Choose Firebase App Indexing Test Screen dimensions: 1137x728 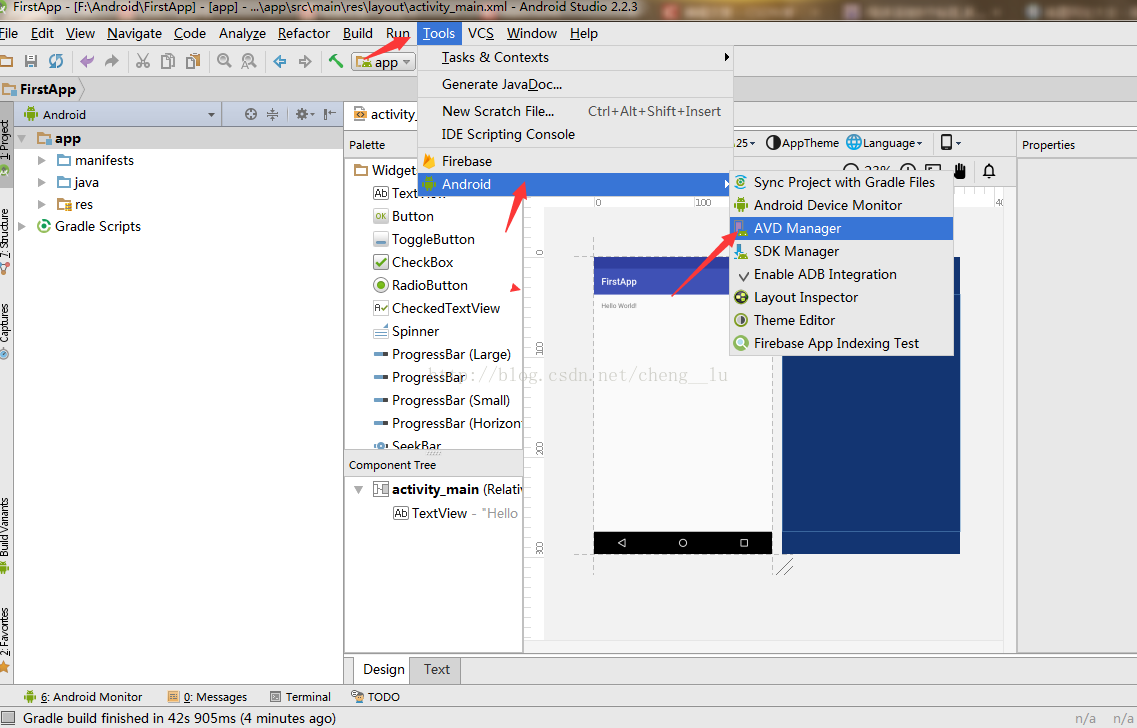point(841,344)
